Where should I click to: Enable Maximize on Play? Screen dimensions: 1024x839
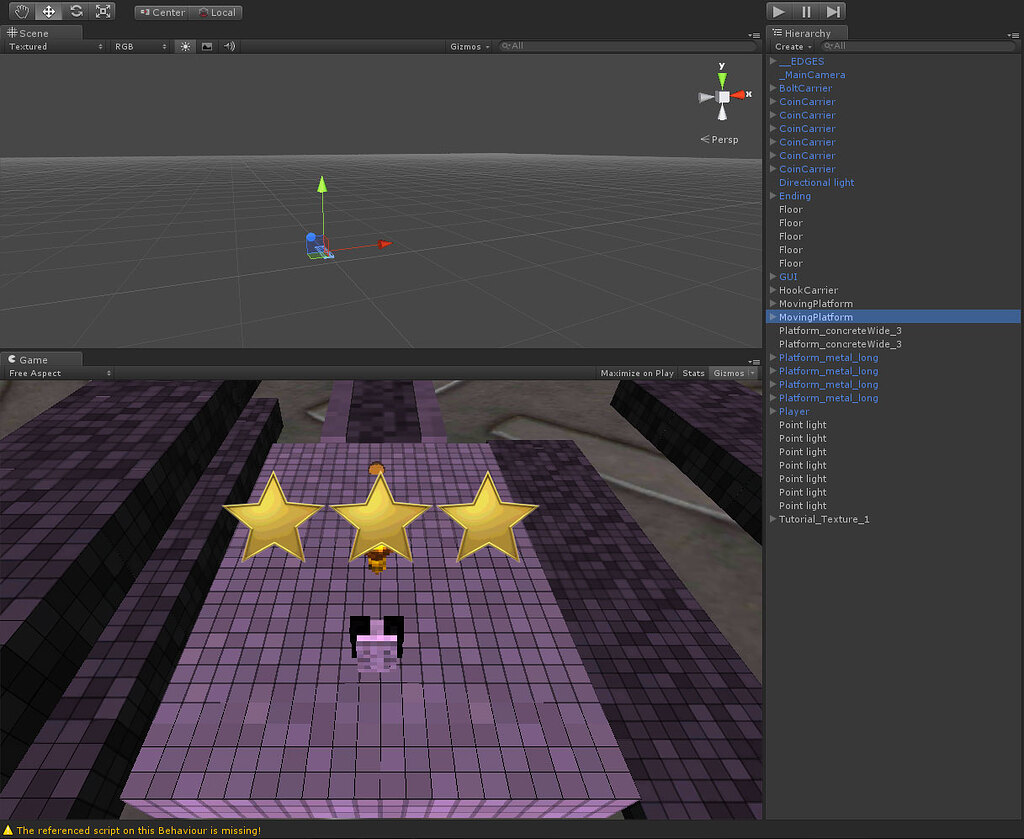click(637, 372)
